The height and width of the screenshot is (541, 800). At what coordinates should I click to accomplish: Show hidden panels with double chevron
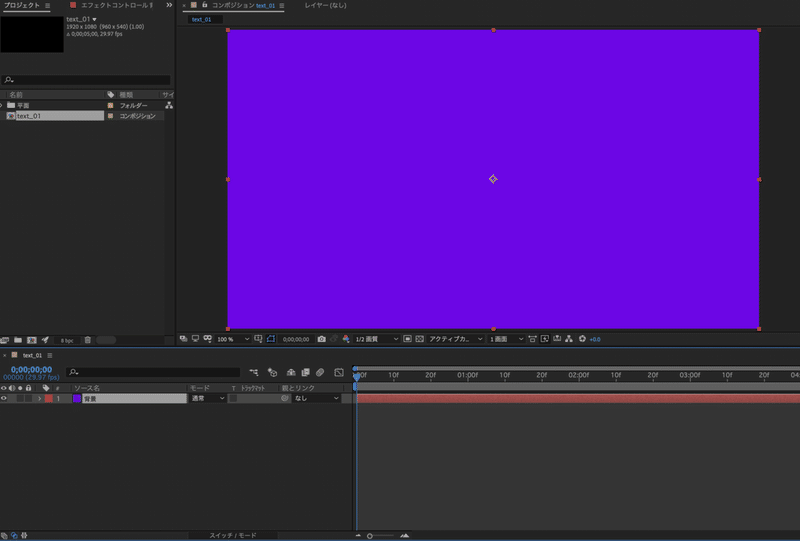[169, 5]
